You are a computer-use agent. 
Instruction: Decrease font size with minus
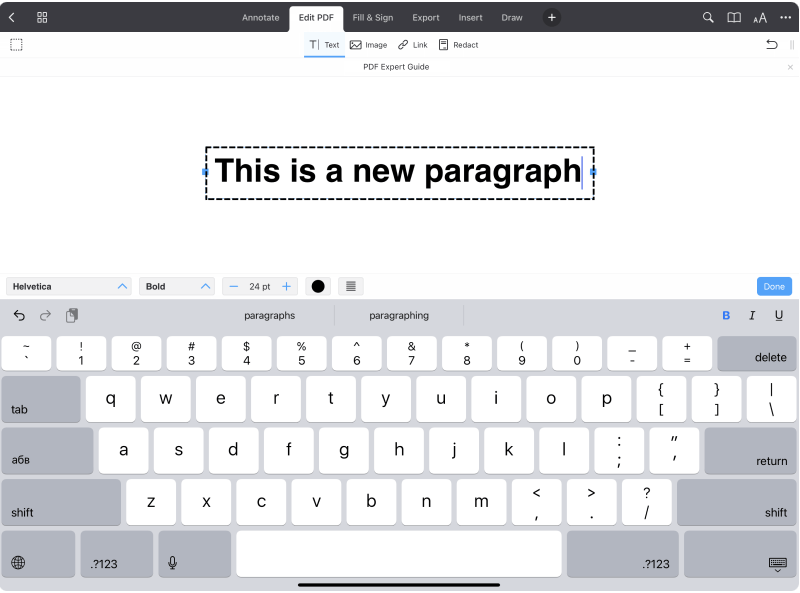tap(234, 286)
